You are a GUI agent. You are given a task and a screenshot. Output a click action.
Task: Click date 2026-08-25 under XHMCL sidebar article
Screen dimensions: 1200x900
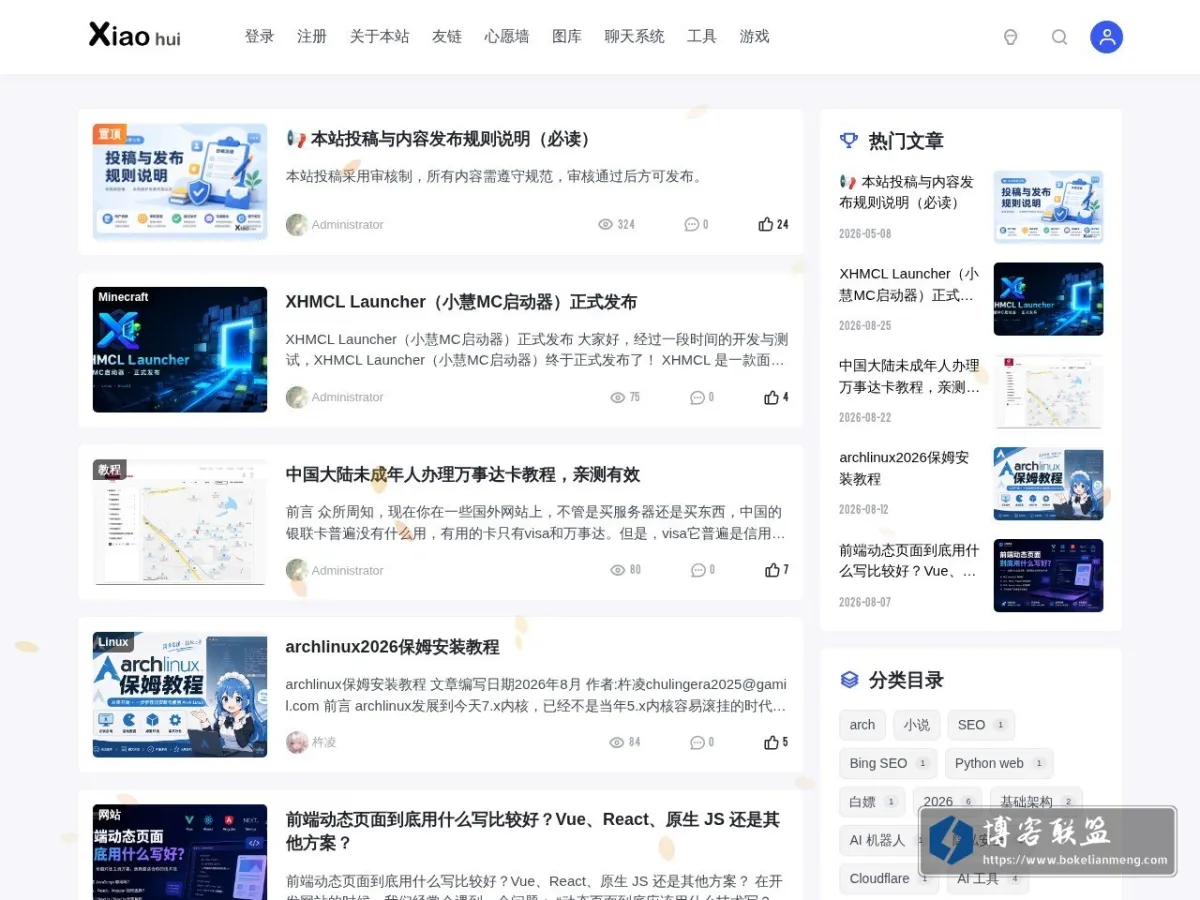(865, 326)
